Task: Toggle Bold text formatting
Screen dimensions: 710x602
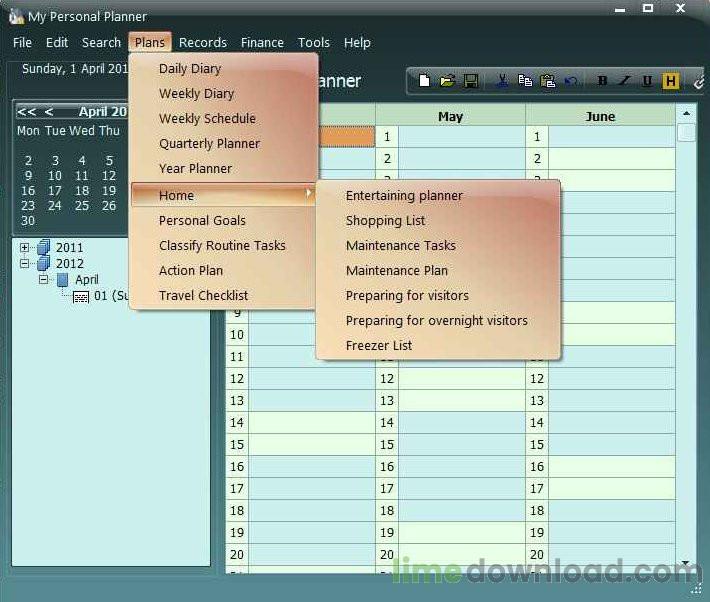Action: tap(602, 81)
